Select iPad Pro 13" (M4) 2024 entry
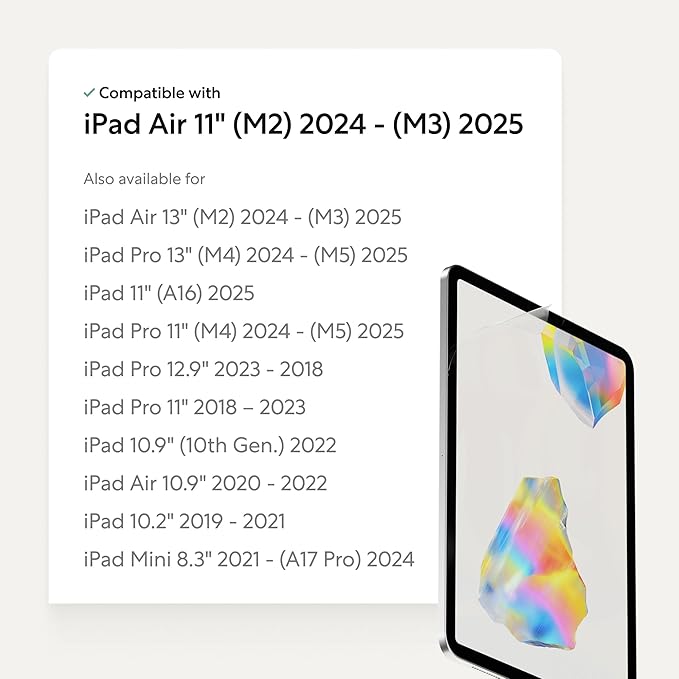The height and width of the screenshot is (679, 679). (x=245, y=255)
